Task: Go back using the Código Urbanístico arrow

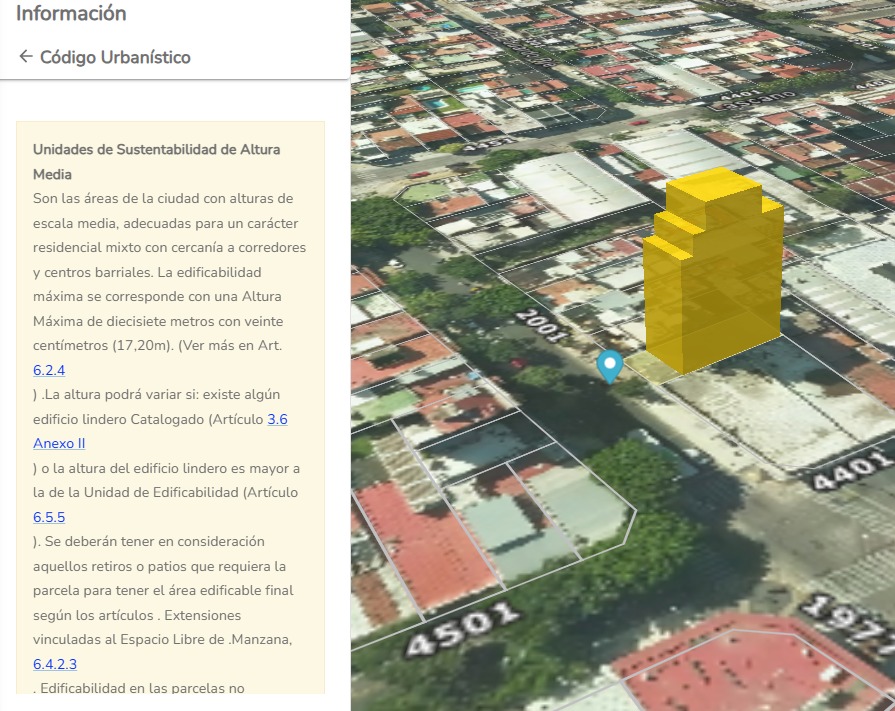Action: [x=26, y=56]
